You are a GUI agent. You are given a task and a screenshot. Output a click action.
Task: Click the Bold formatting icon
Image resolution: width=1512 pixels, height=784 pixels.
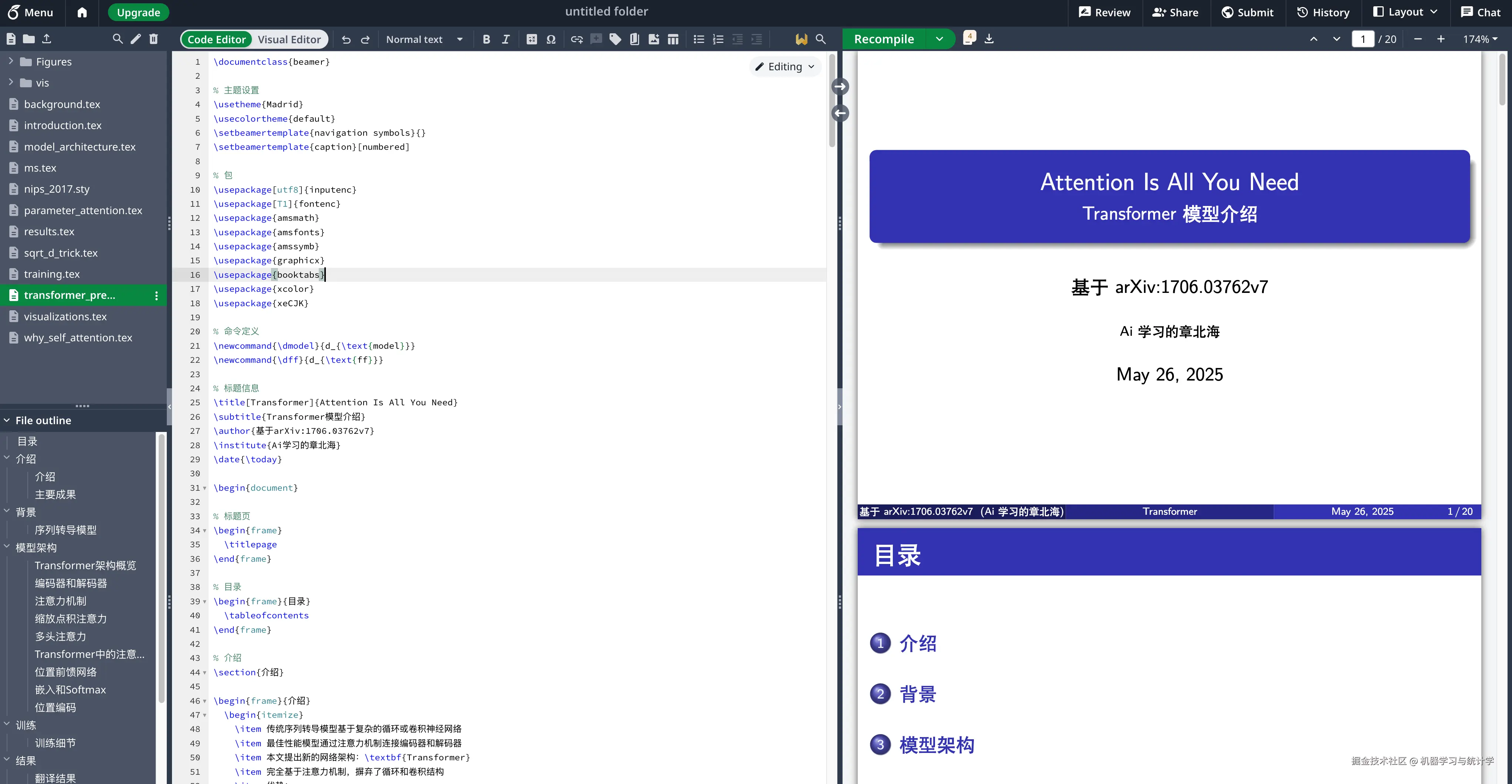pos(486,39)
